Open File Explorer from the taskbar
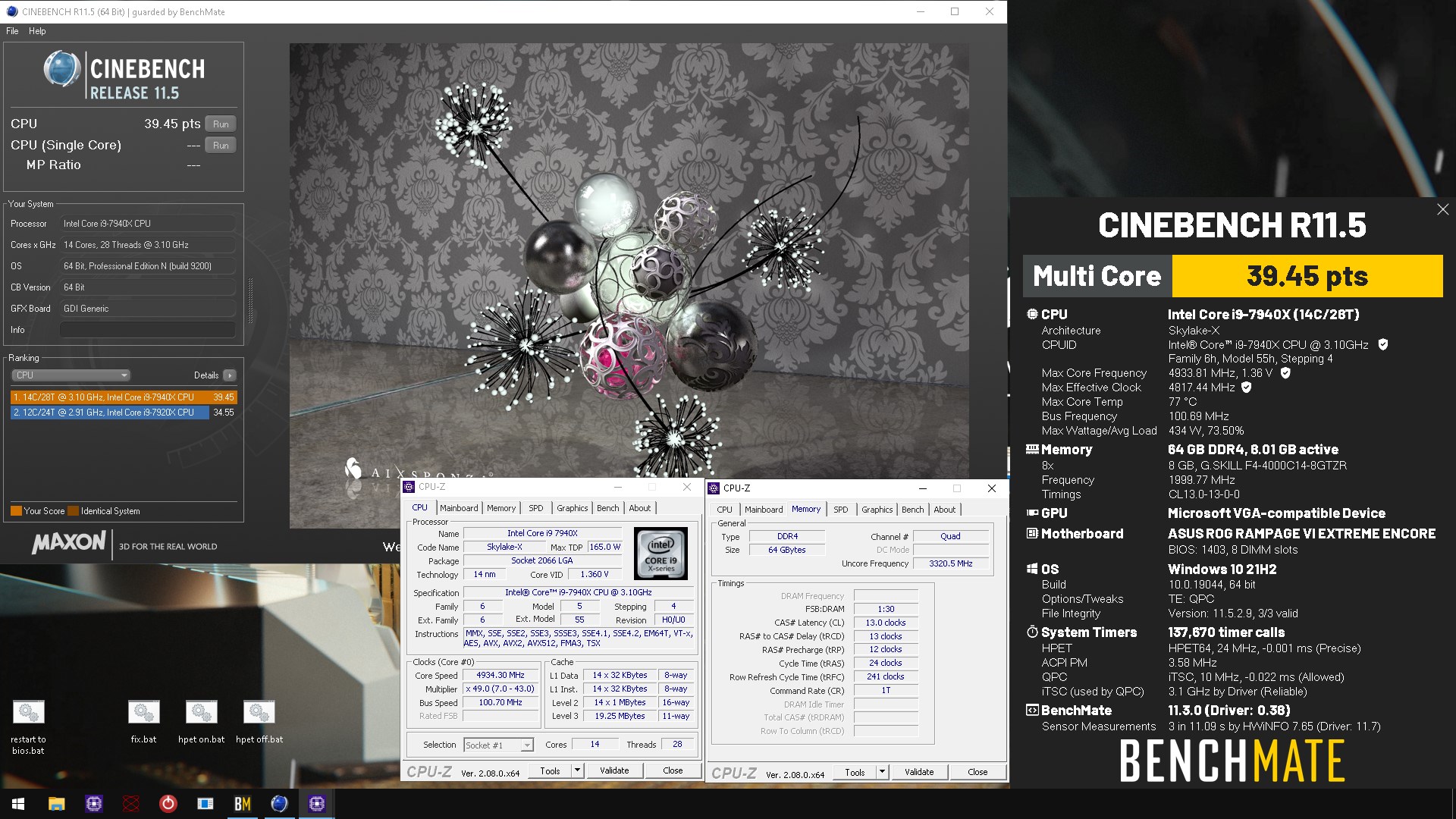 pyautogui.click(x=56, y=804)
